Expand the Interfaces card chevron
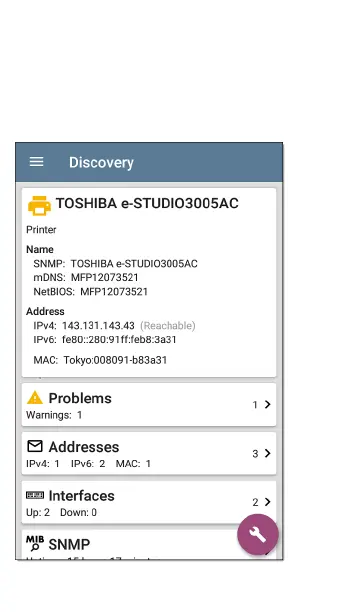This screenshot has width=360, height=612. (267, 502)
